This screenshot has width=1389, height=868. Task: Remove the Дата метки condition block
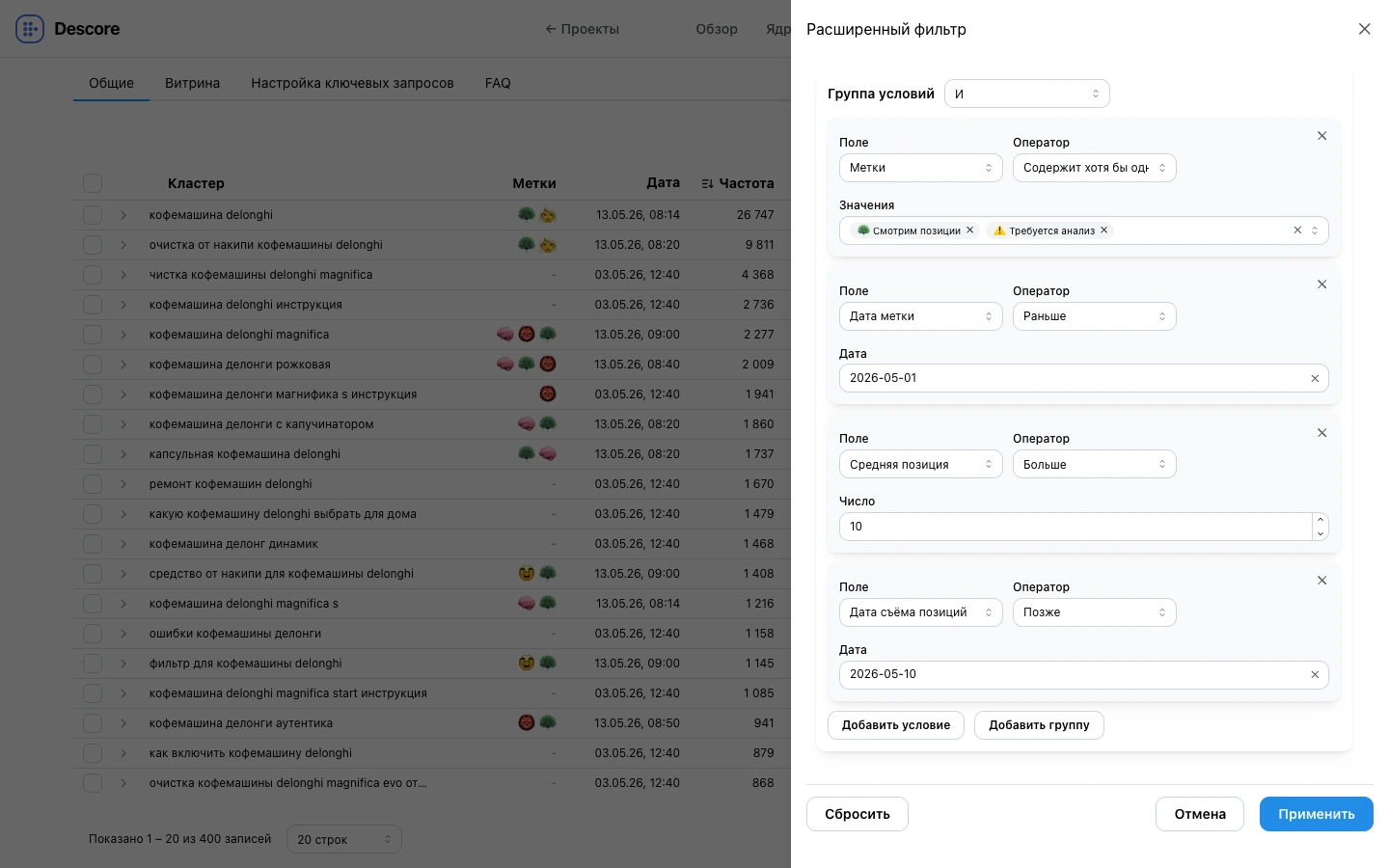1321,285
